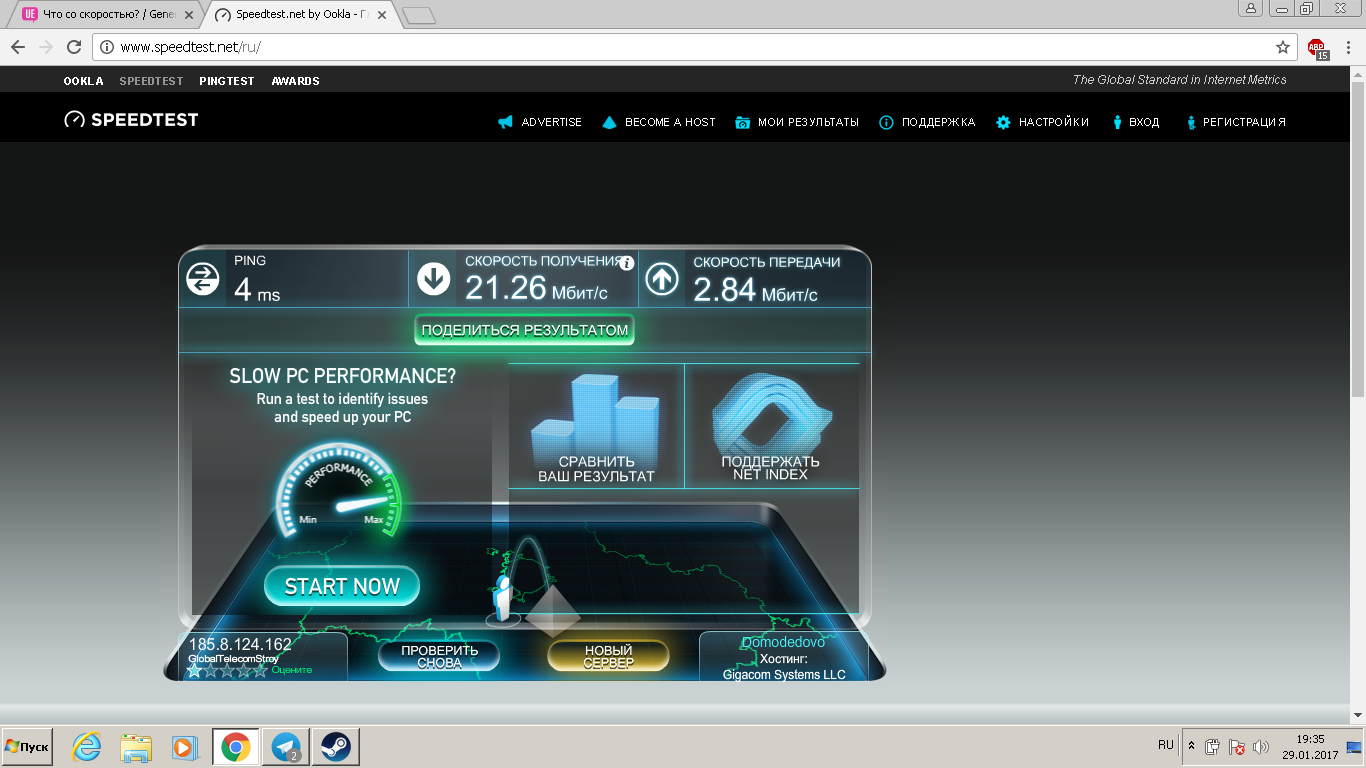Click the Speedtest logo in header
This screenshot has width=1366, height=768.
131,120
